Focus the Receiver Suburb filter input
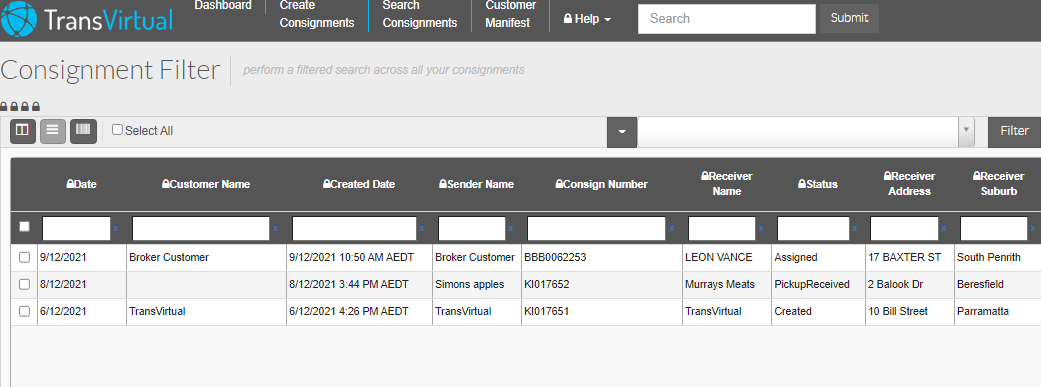The image size is (1041, 387). coord(994,228)
